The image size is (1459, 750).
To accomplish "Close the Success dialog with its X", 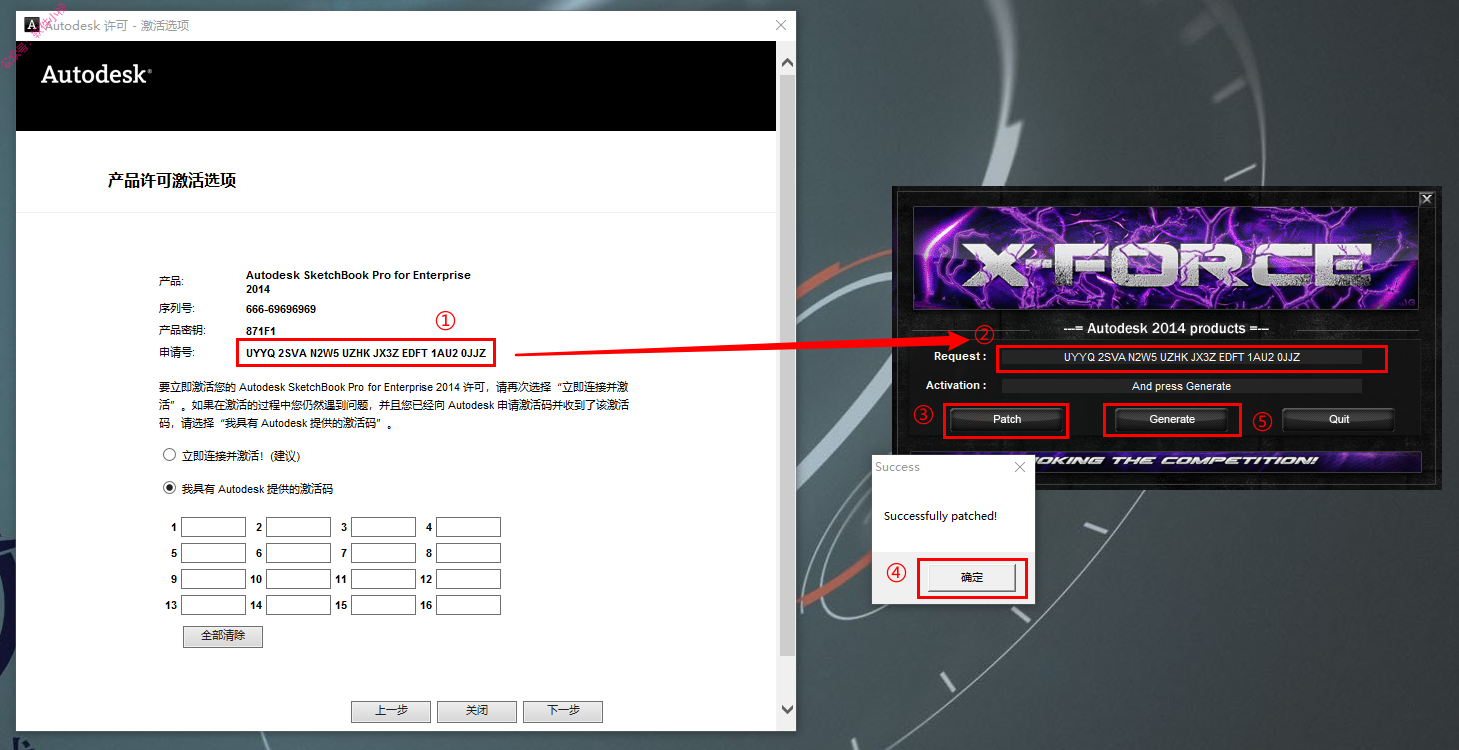I will [x=1020, y=467].
